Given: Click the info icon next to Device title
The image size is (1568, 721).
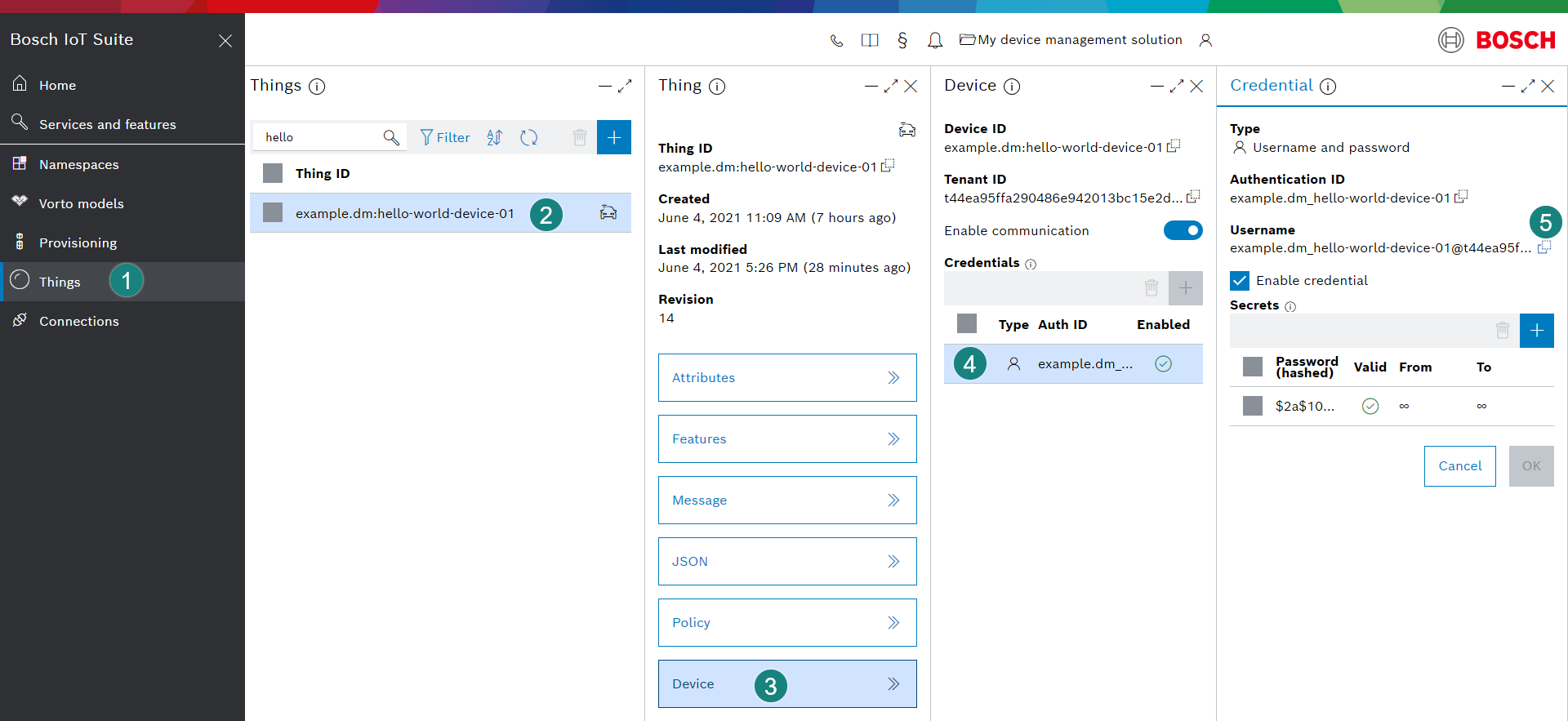Looking at the screenshot, I should pos(1012,87).
